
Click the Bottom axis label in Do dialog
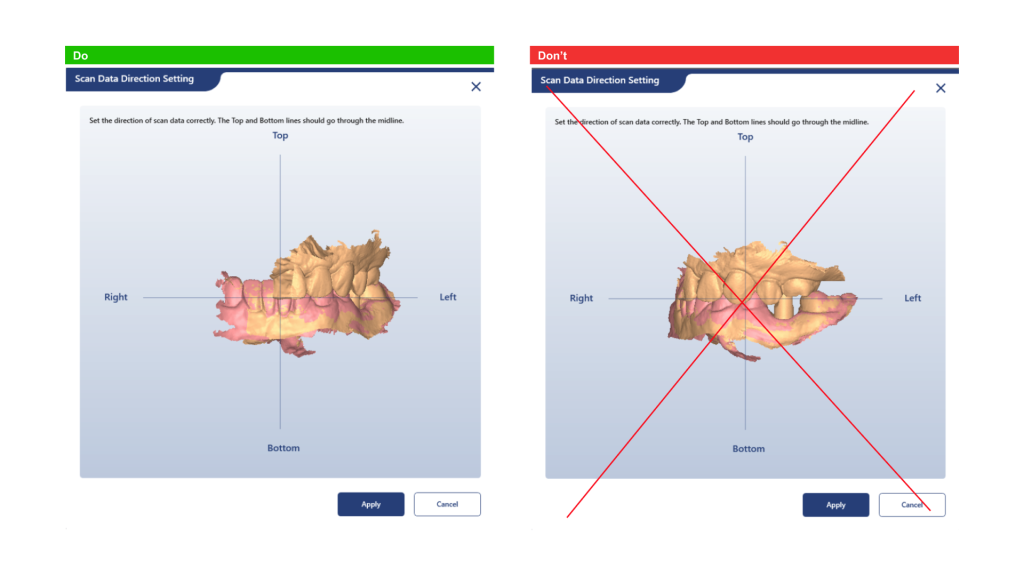tap(283, 448)
